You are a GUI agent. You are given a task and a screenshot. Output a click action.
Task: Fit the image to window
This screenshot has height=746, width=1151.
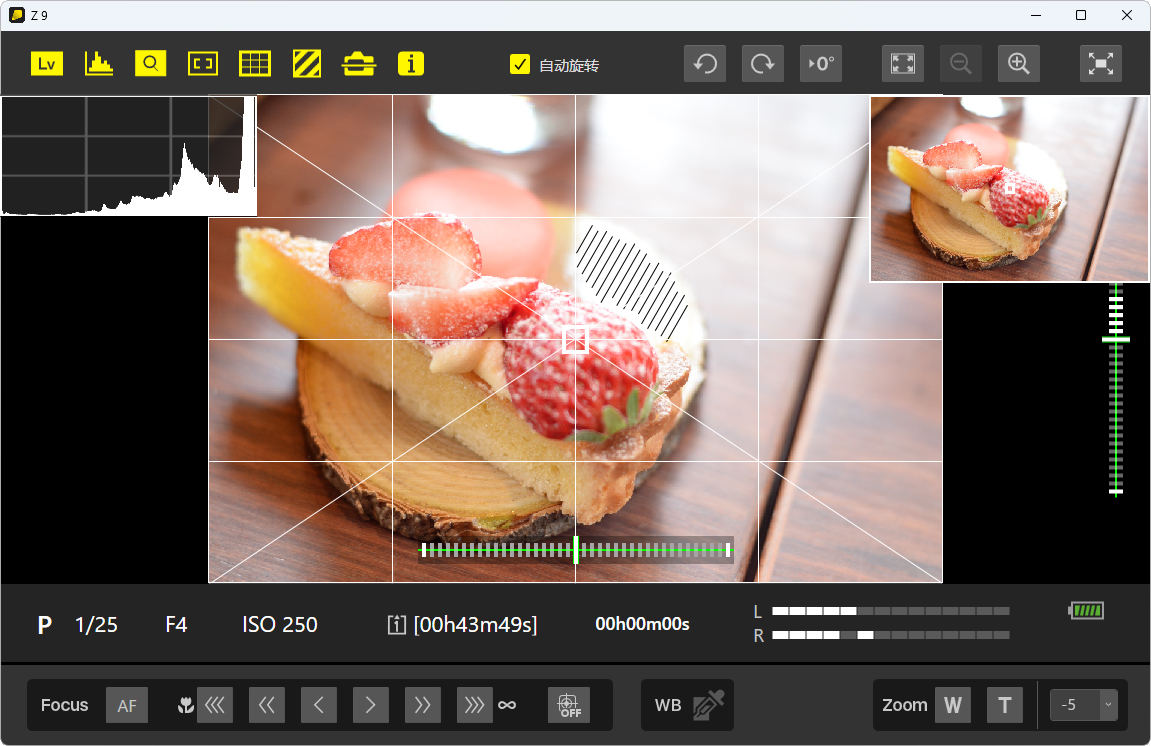[x=903, y=64]
